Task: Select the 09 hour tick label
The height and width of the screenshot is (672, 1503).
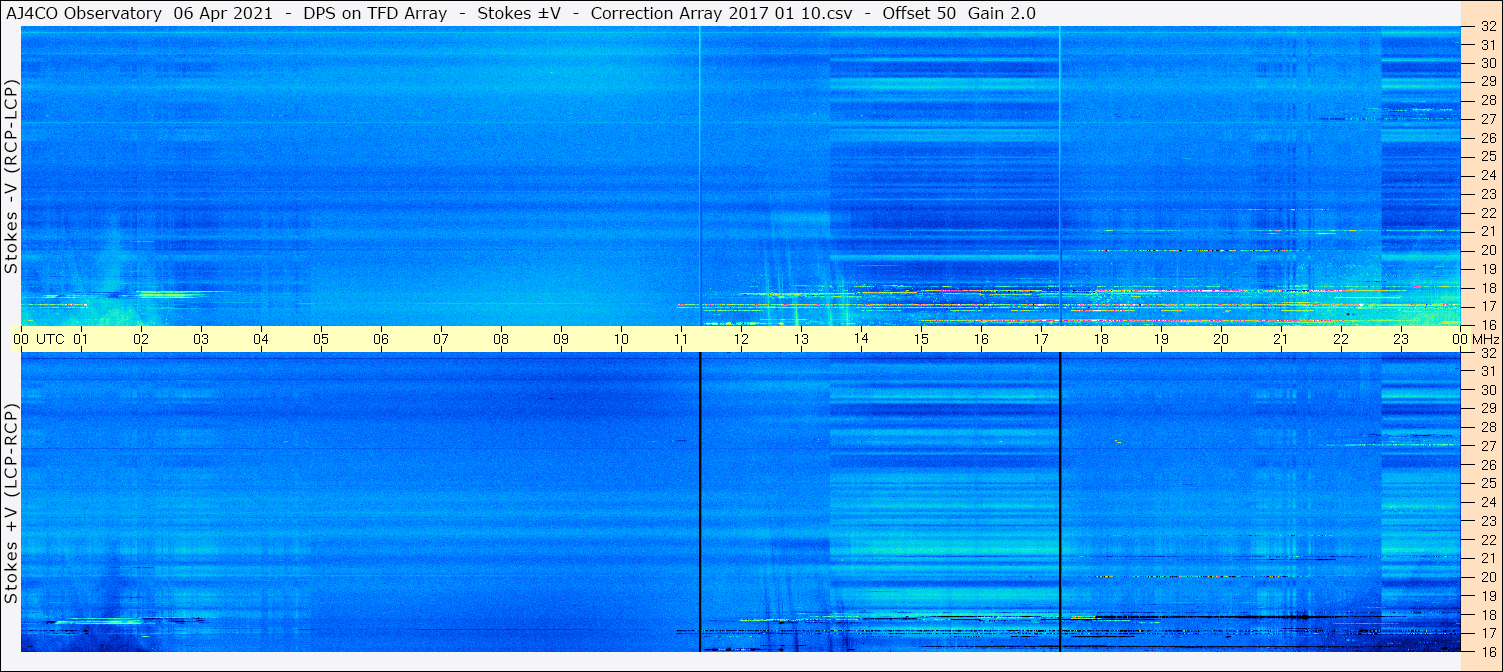Action: click(561, 339)
